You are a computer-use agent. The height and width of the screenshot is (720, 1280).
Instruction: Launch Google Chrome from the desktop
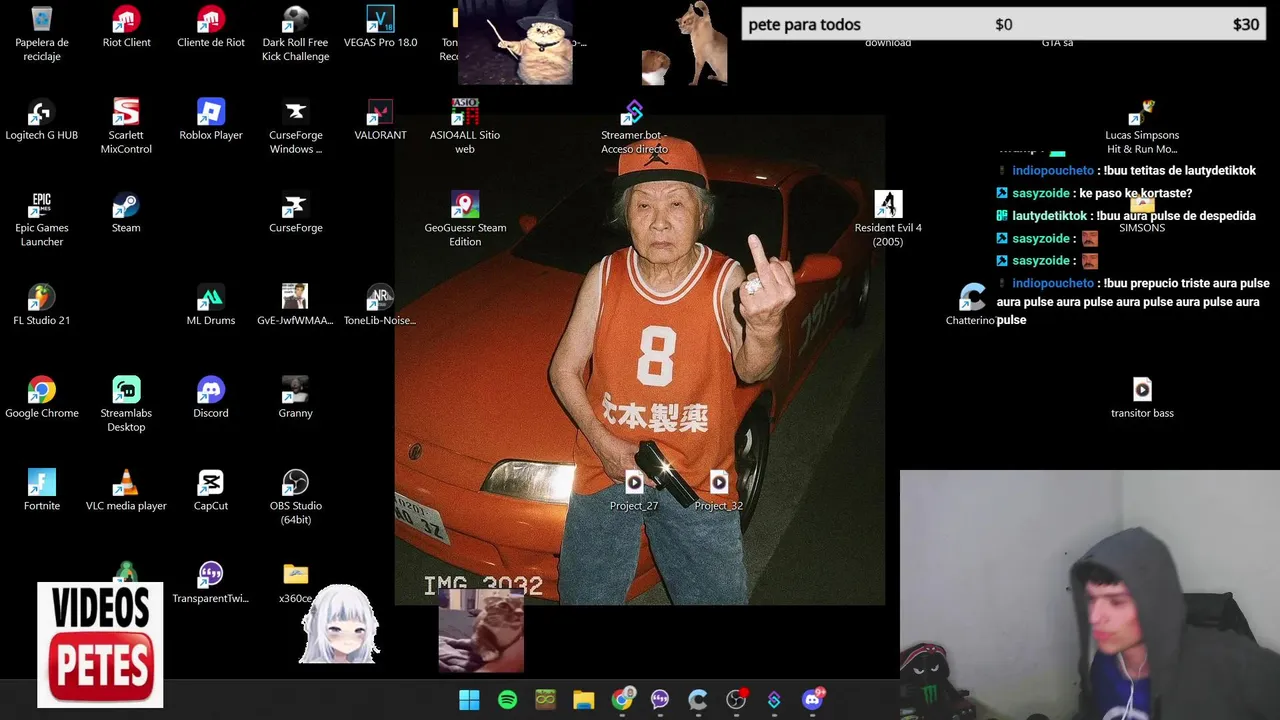click(42, 398)
